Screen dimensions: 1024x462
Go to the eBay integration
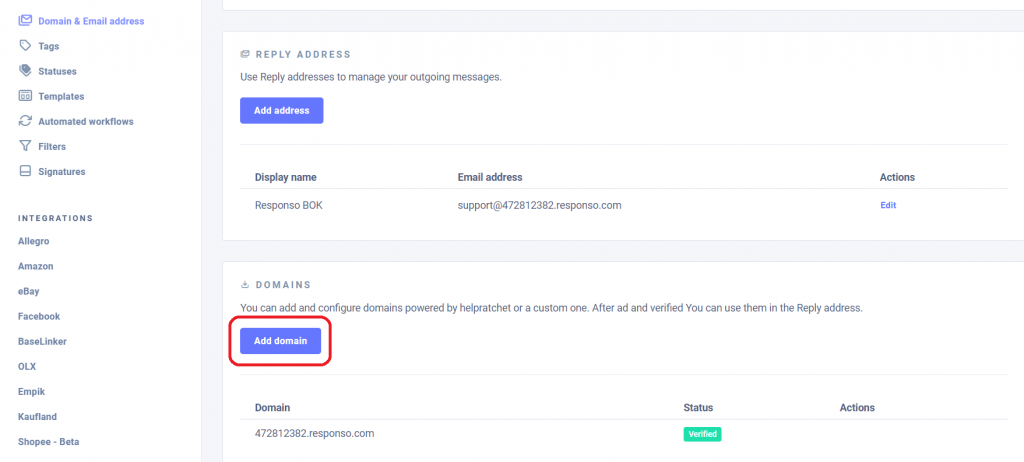[30, 291]
